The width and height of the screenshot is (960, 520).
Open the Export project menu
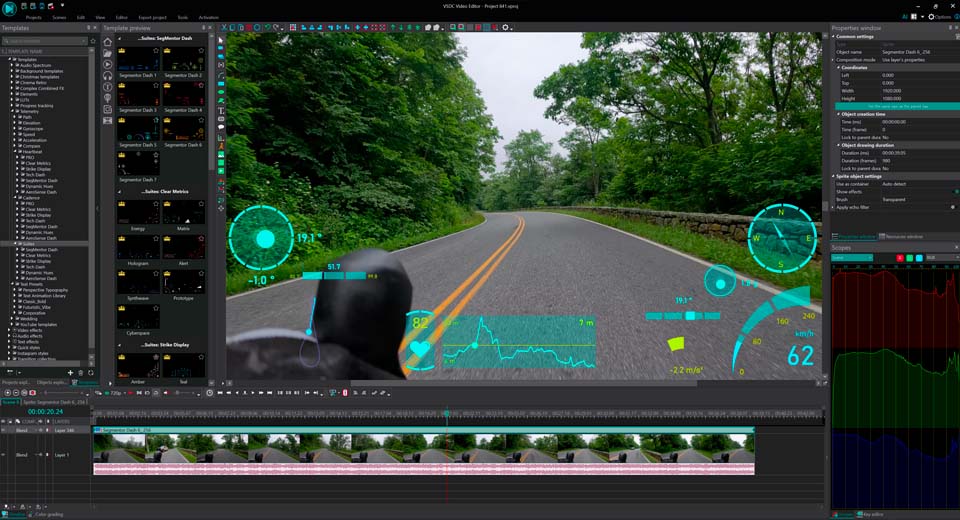pos(152,18)
